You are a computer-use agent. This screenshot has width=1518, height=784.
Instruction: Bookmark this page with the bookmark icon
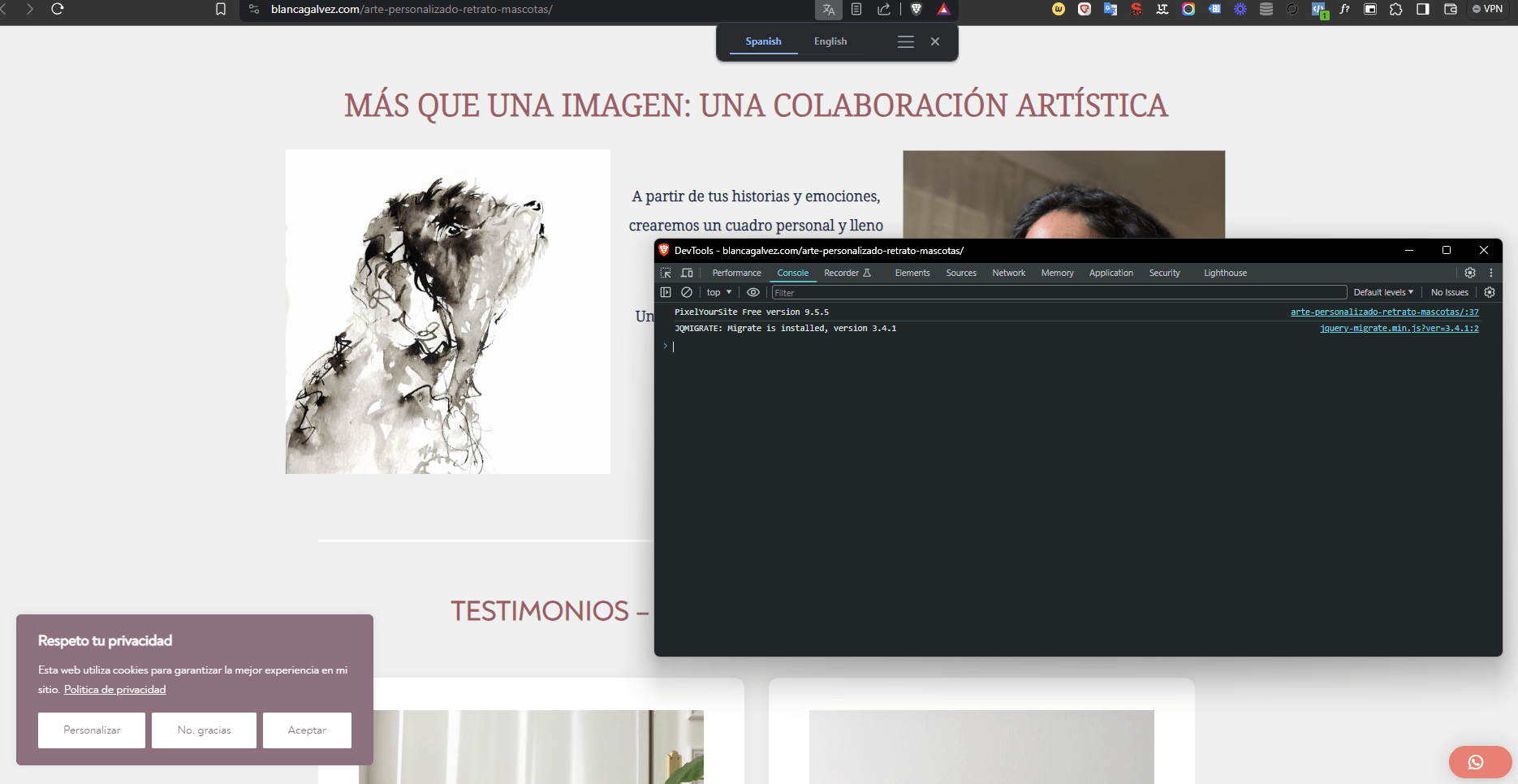tap(221, 9)
